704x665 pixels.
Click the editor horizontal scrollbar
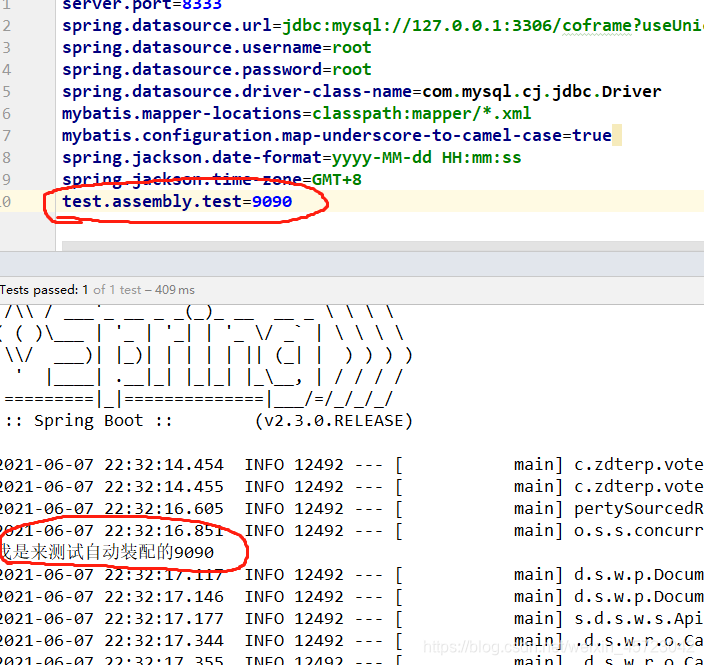click(383, 246)
